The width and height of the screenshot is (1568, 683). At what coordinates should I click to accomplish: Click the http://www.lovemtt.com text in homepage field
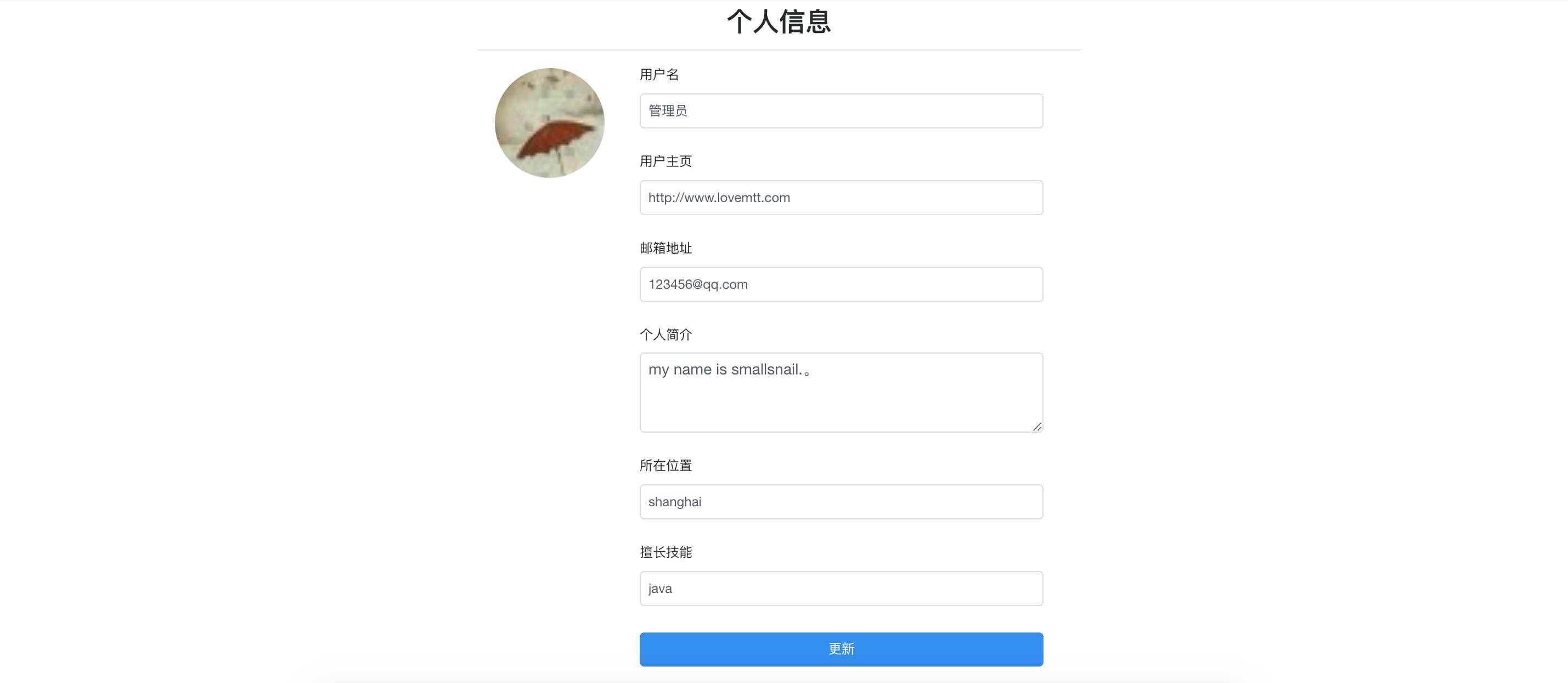pos(719,198)
